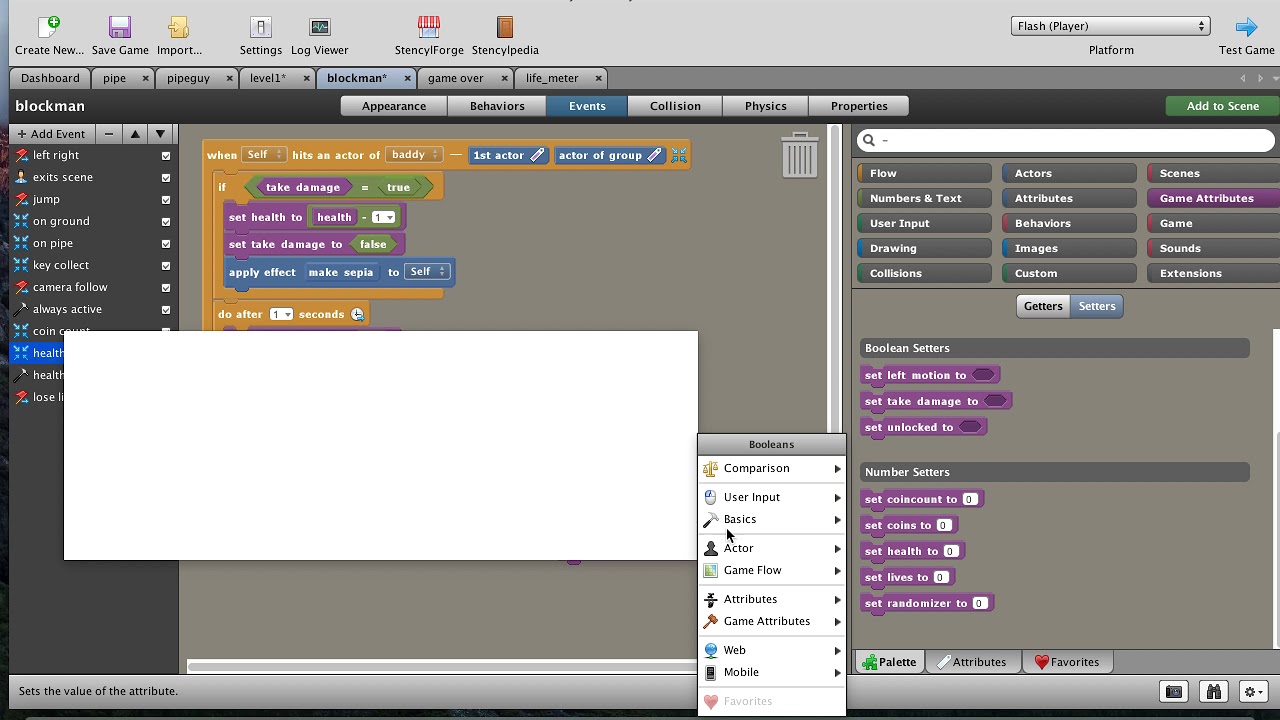Toggle the always active event checkbox
The image size is (1280, 720).
tap(166, 310)
